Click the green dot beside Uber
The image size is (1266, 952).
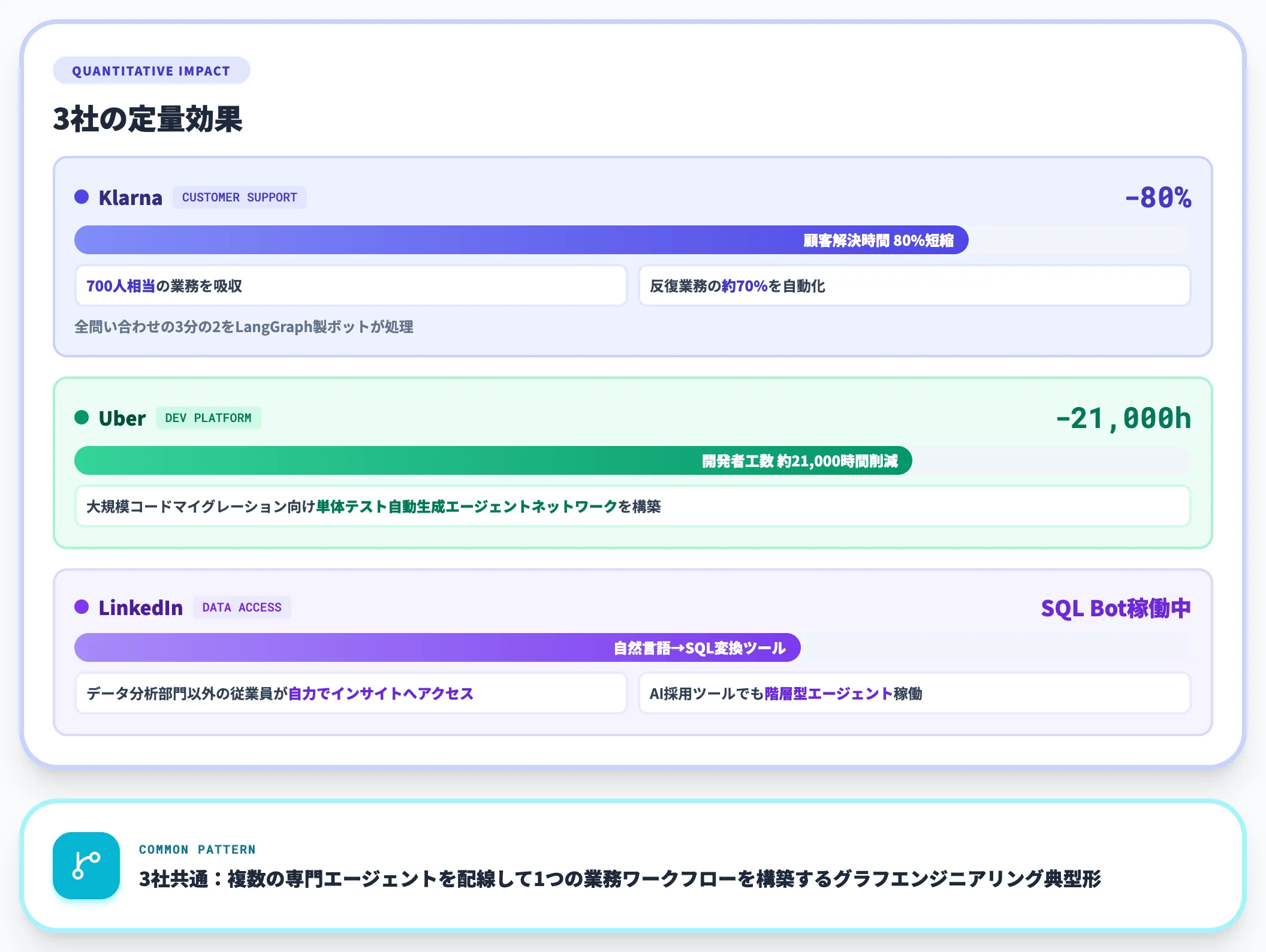coord(82,417)
